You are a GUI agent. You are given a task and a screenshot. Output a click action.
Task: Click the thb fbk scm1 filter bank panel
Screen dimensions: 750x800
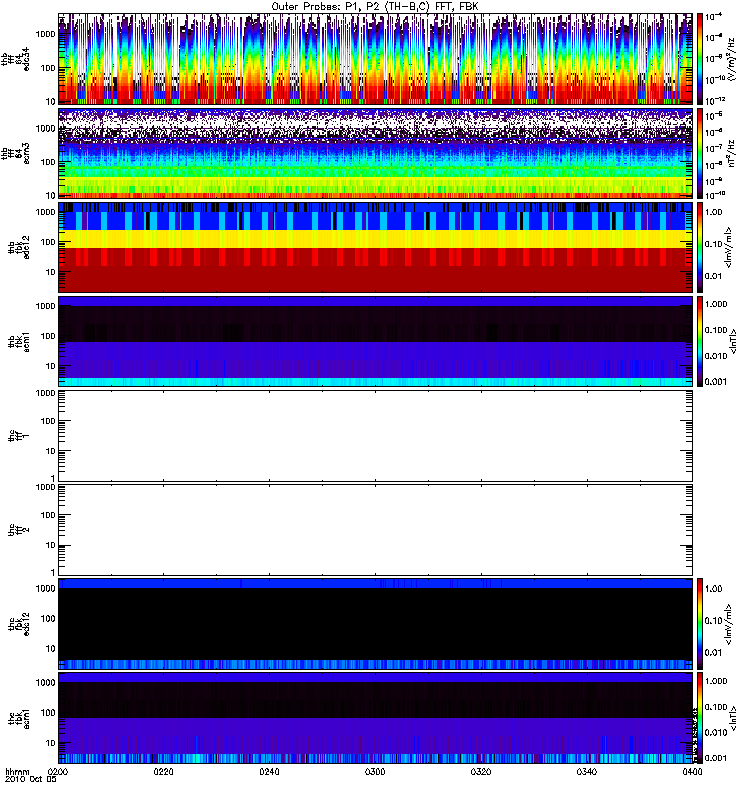coord(376,341)
